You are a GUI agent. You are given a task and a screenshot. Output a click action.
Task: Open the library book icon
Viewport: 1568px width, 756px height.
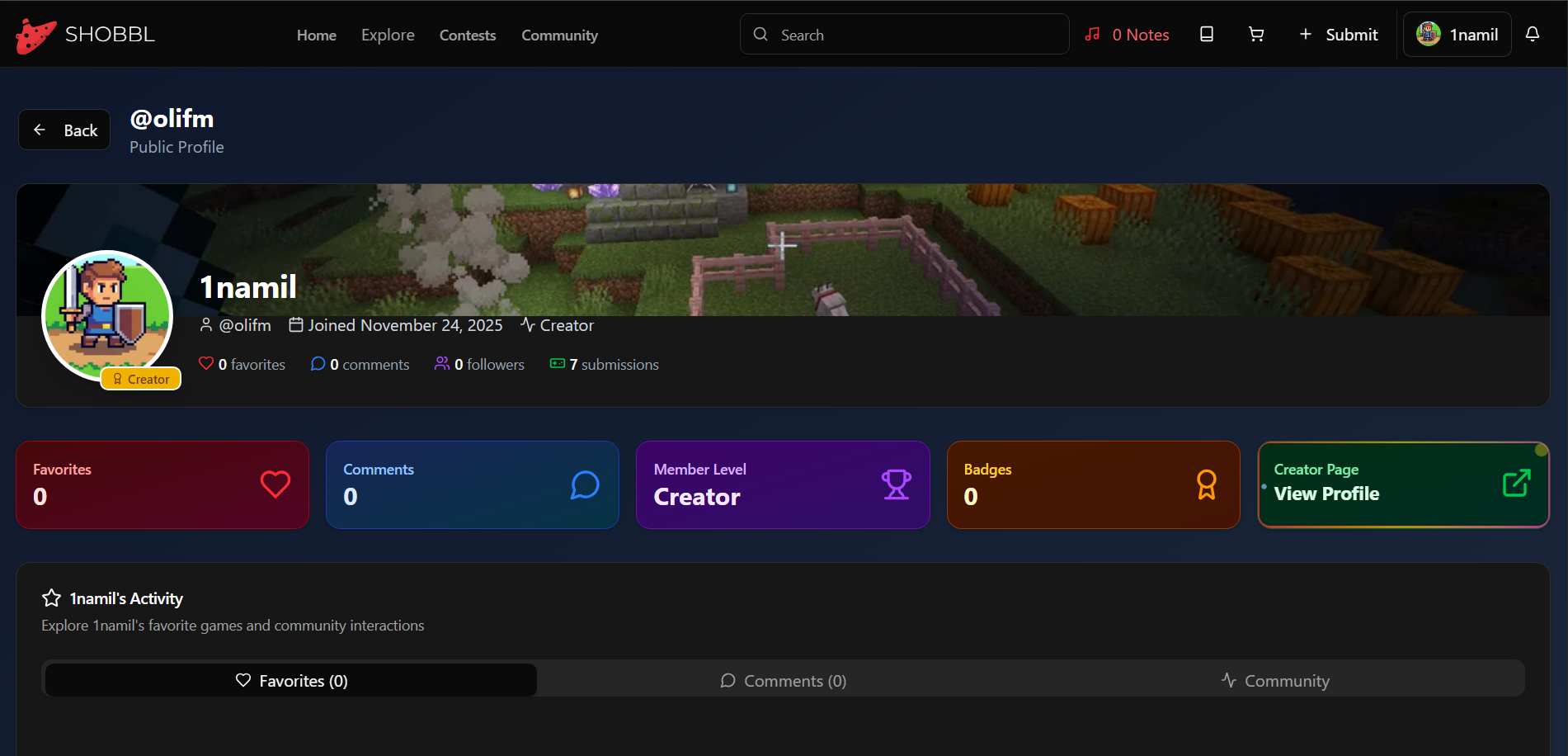click(x=1206, y=34)
